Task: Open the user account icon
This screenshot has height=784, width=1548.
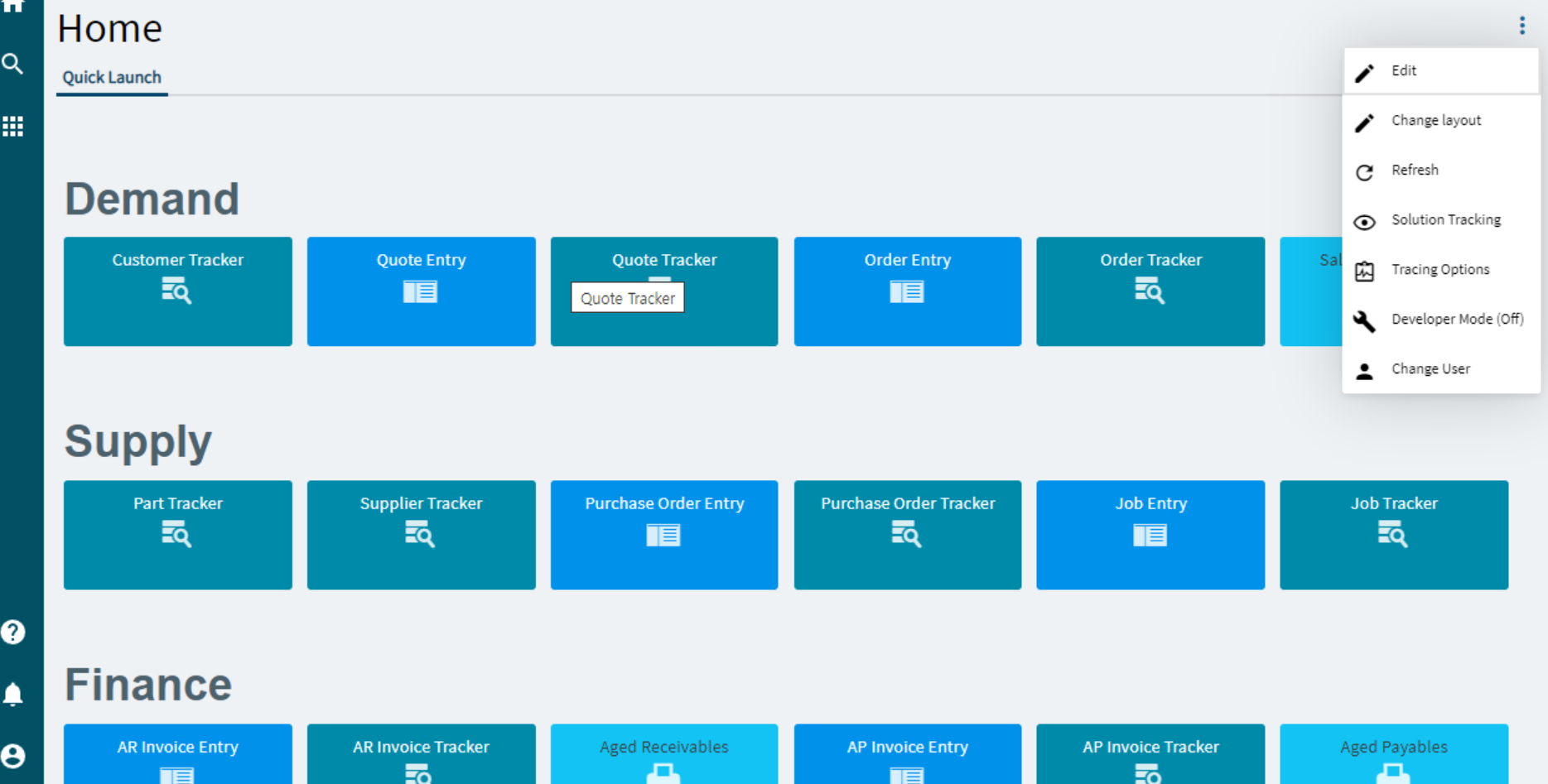Action: point(12,756)
